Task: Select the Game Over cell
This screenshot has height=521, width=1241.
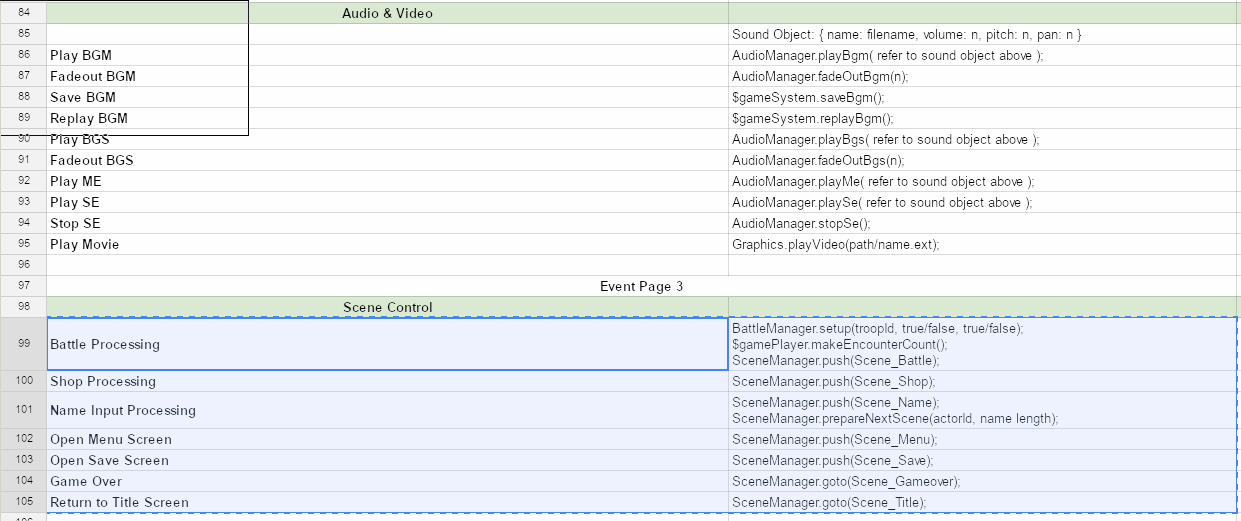Action: click(x=387, y=481)
